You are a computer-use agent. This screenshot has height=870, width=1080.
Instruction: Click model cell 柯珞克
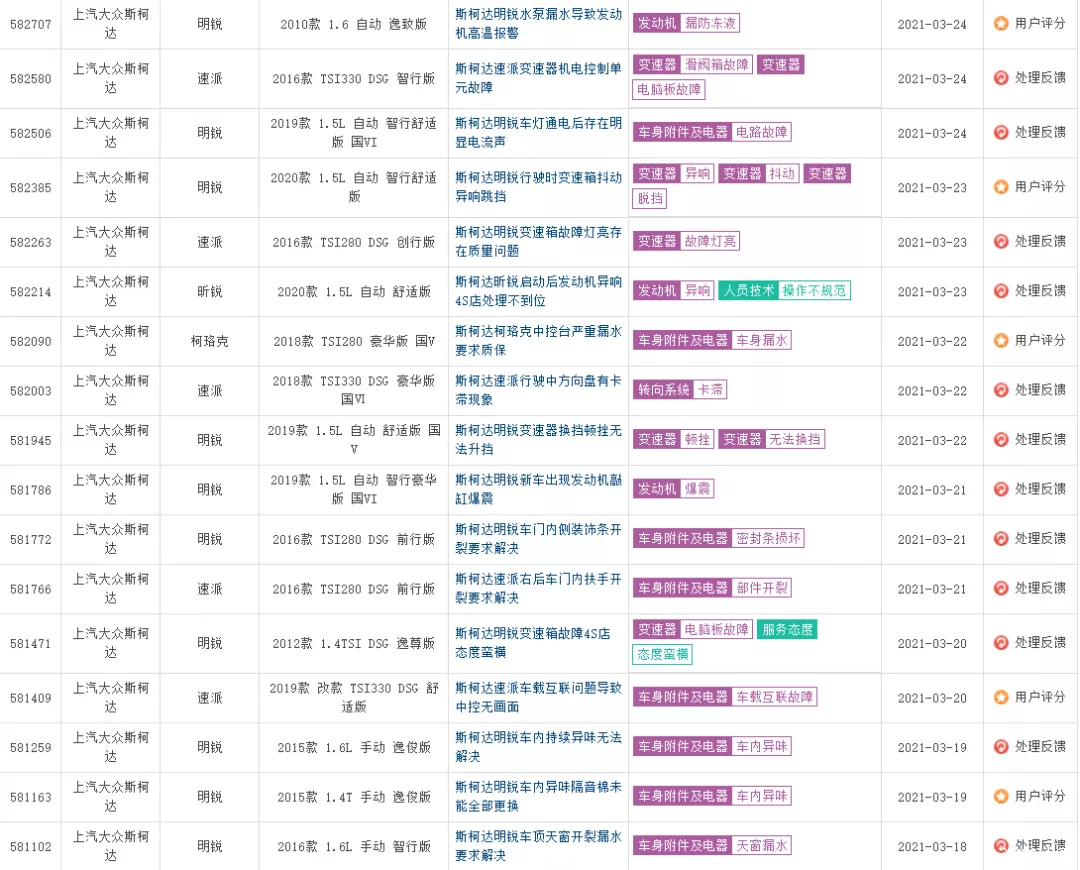point(209,341)
